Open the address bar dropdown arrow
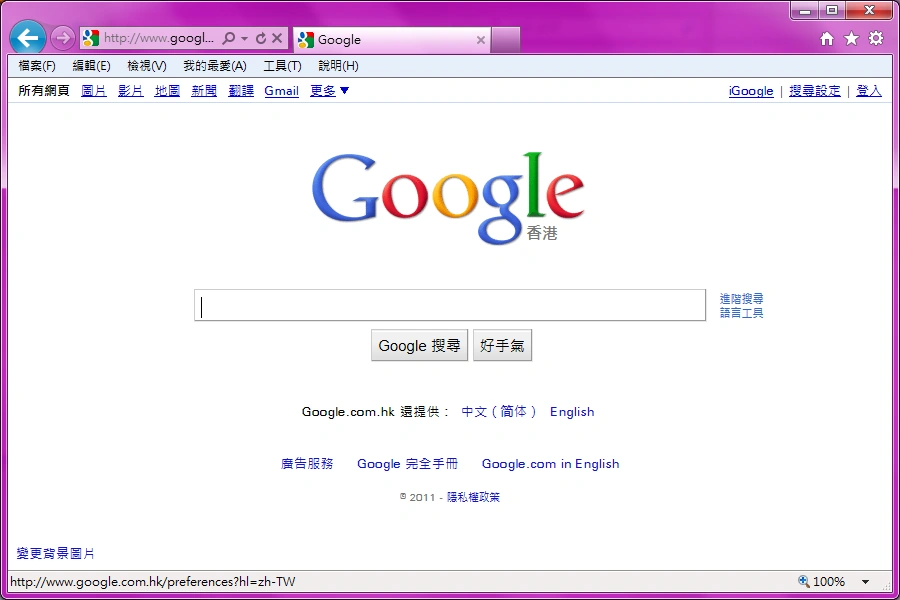This screenshot has height=600, width=900. coord(245,38)
